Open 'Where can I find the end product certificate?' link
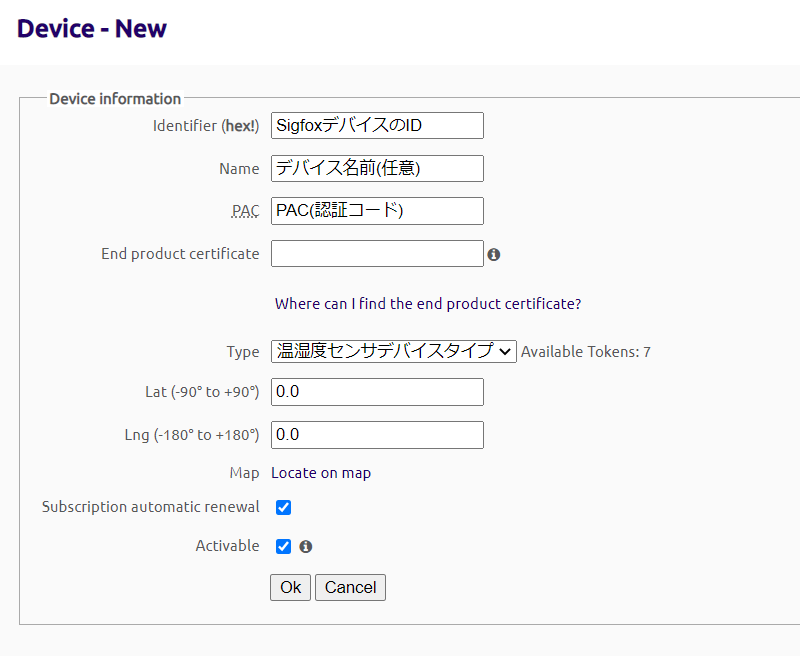Viewport: 800px width, 656px height. point(428,304)
